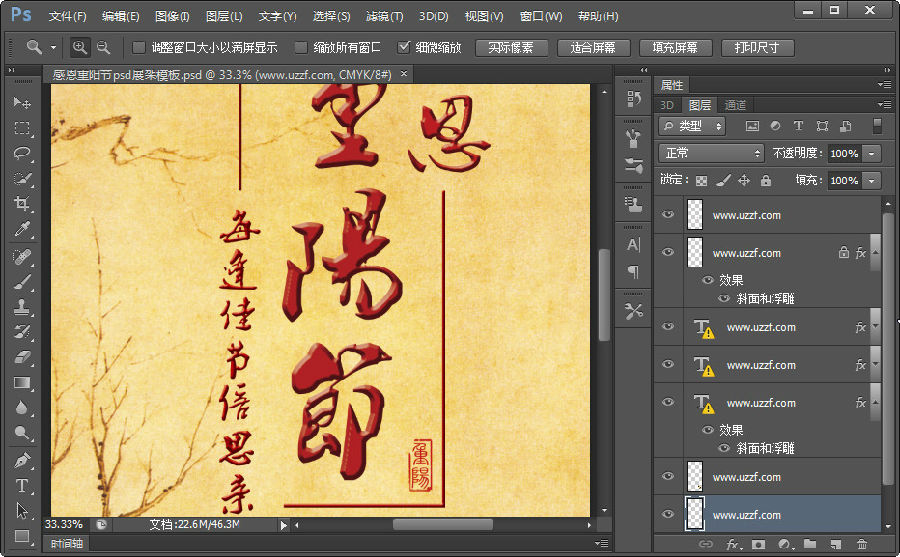The height and width of the screenshot is (557, 900).
Task: Hide the selected bottom www.uzzf.com layer
Action: [668, 514]
